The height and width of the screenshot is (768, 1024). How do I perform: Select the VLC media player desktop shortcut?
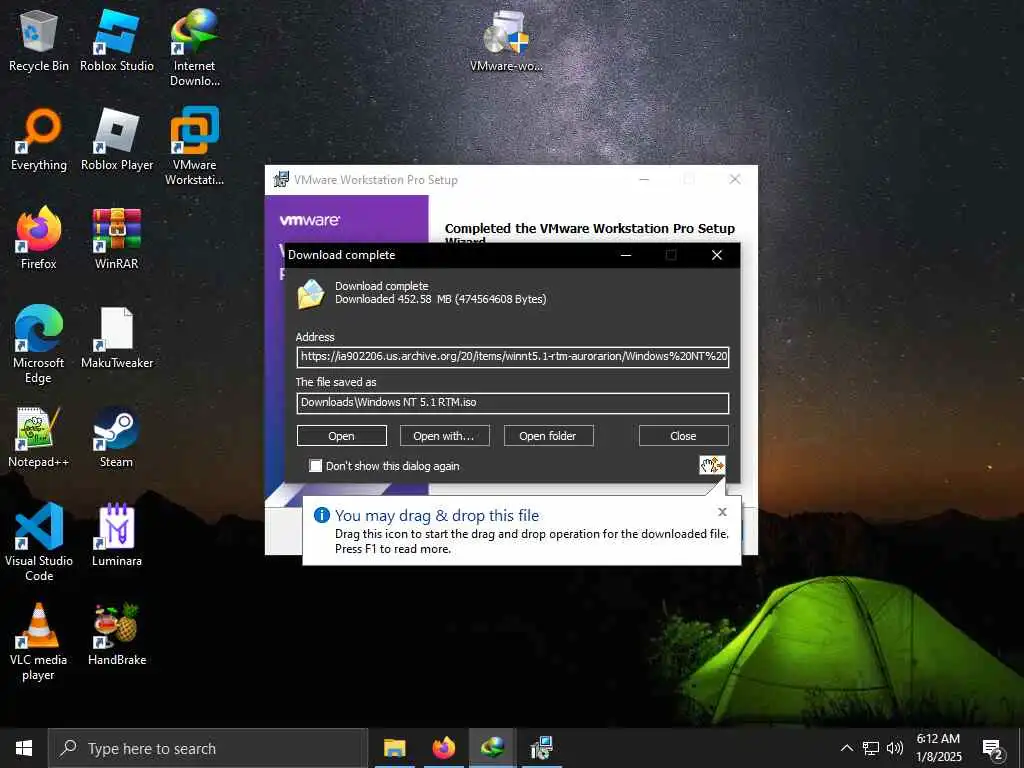click(x=39, y=641)
